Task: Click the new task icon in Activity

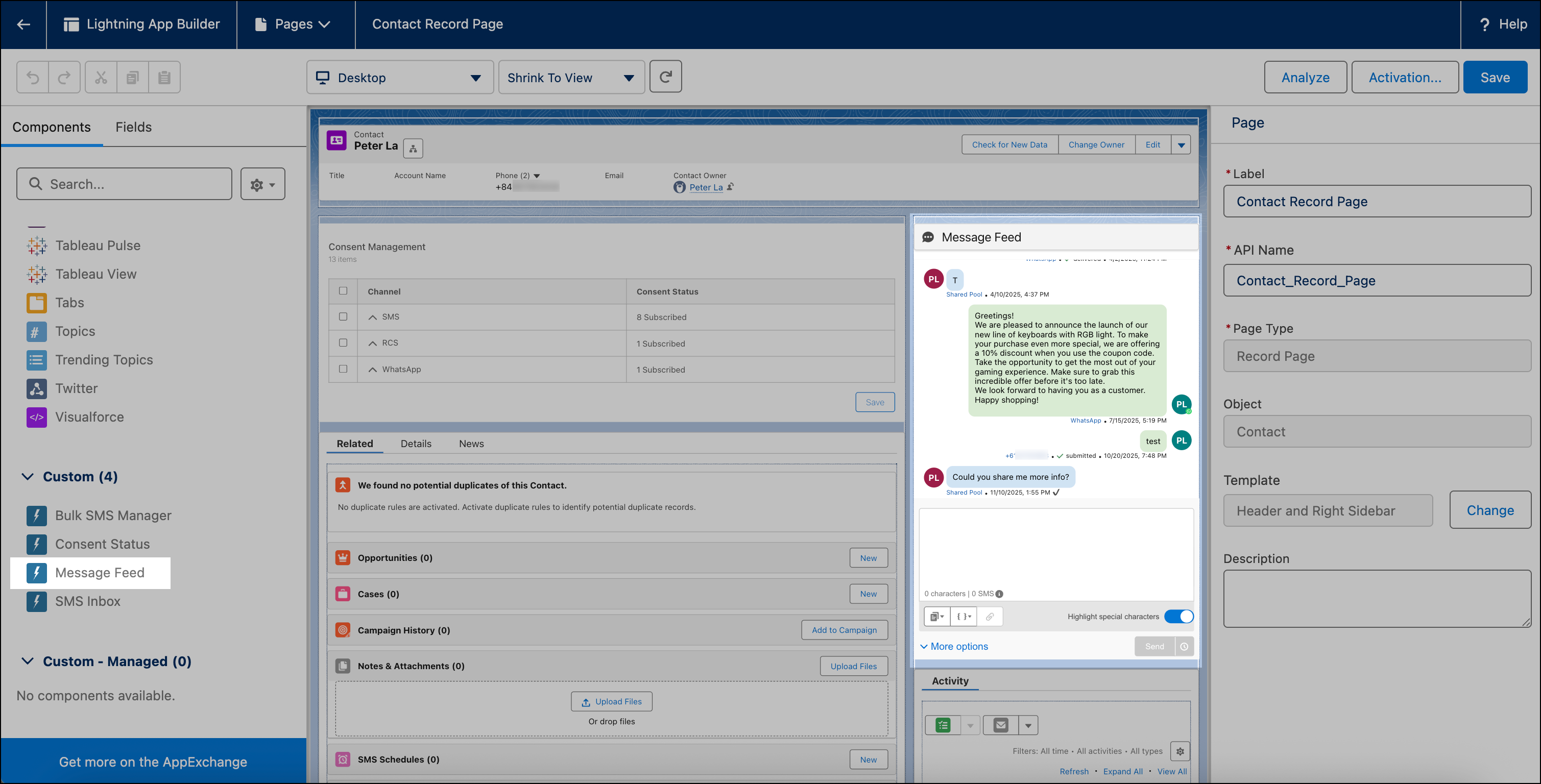Action: (944, 725)
